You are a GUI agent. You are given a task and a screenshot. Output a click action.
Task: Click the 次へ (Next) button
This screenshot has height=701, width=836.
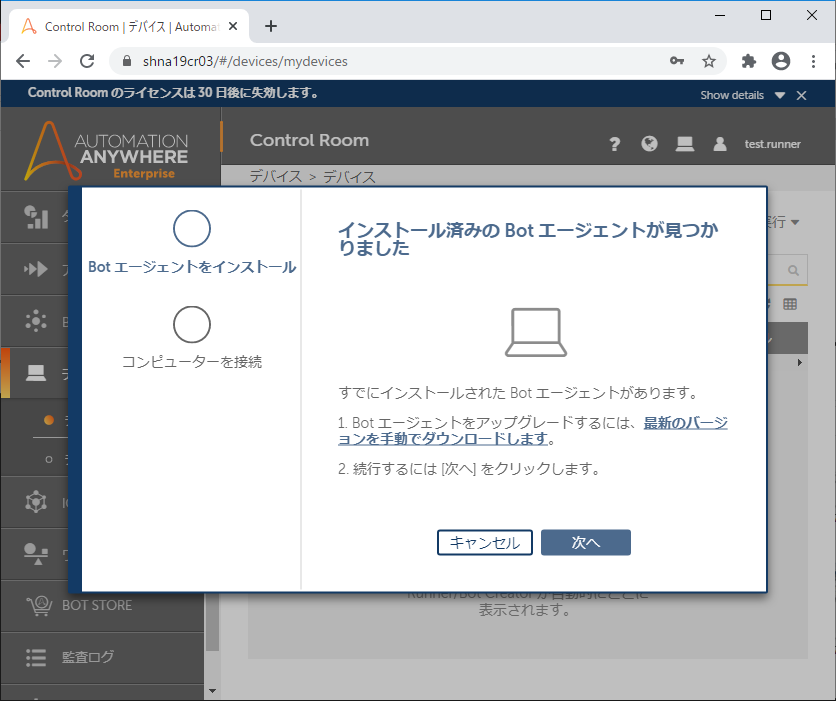click(585, 542)
